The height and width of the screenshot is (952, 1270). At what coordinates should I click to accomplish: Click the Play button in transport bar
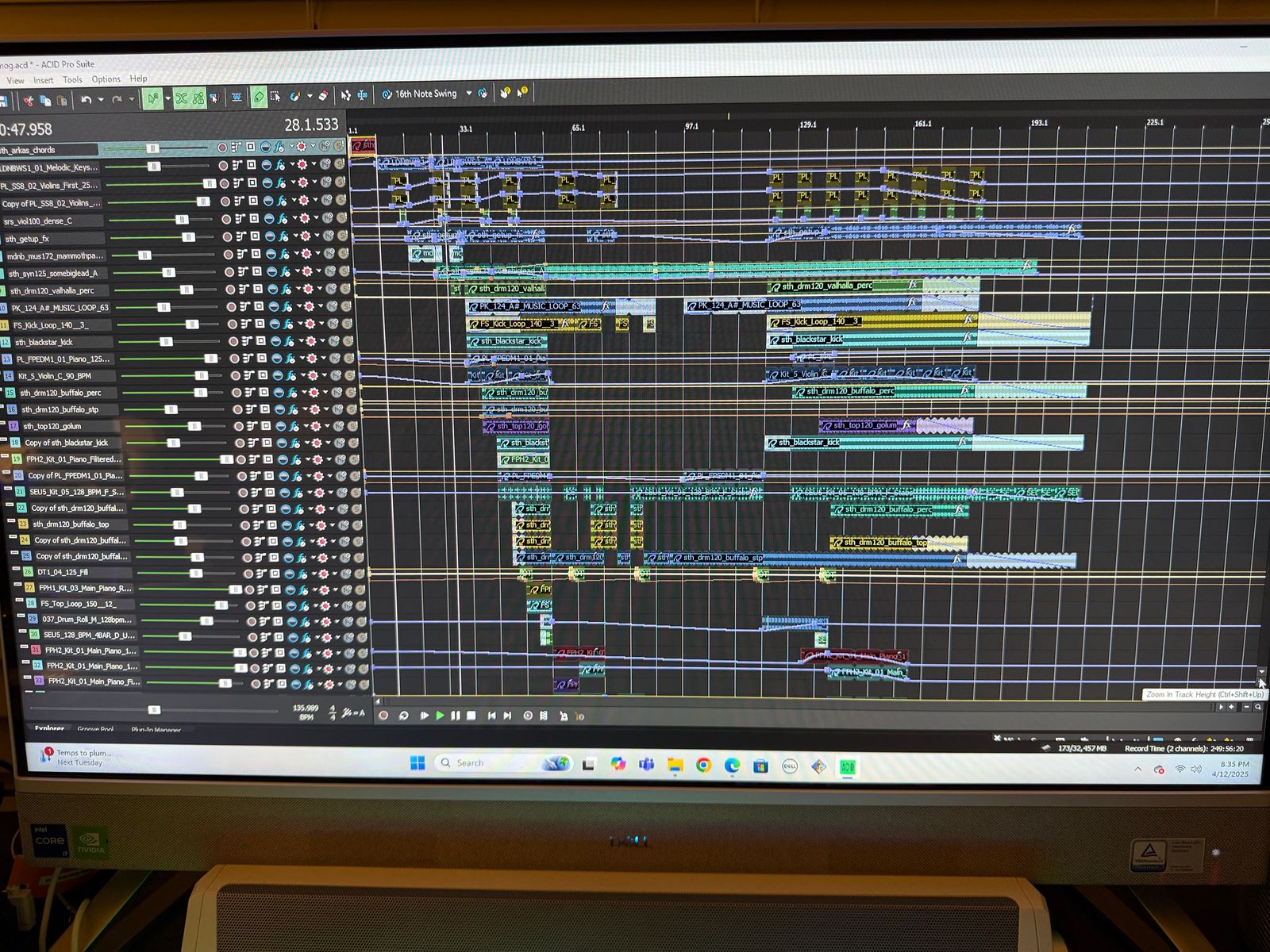[440, 716]
